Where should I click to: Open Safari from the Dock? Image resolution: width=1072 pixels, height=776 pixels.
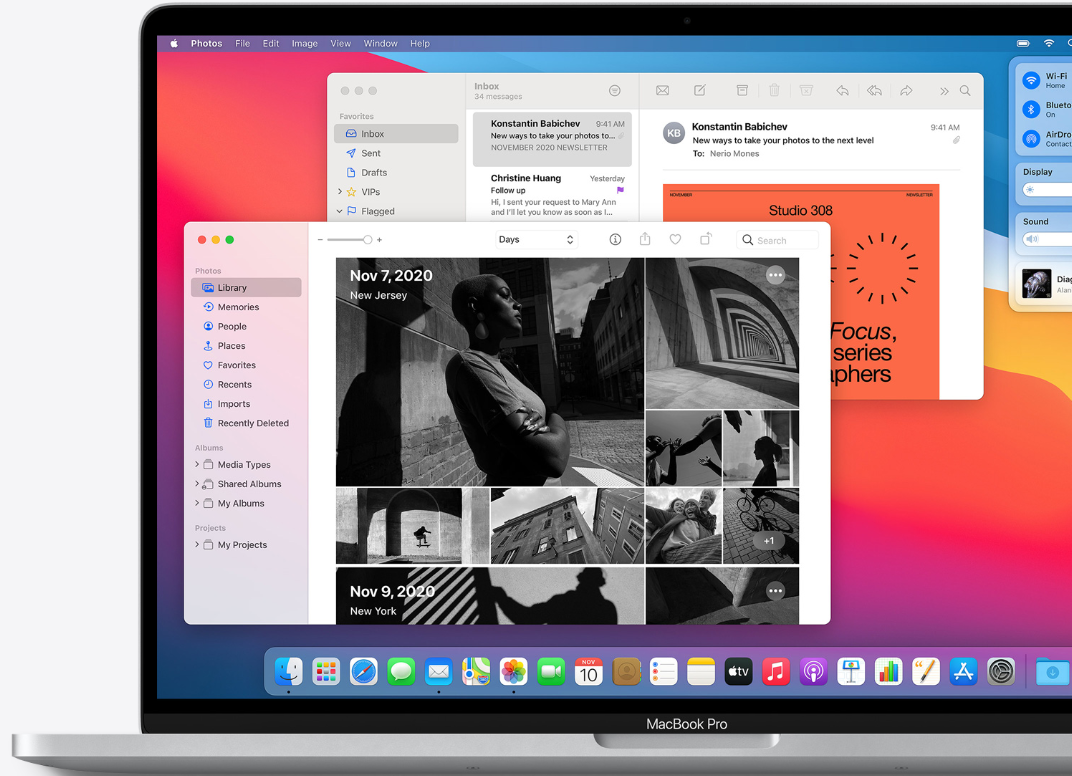(363, 672)
